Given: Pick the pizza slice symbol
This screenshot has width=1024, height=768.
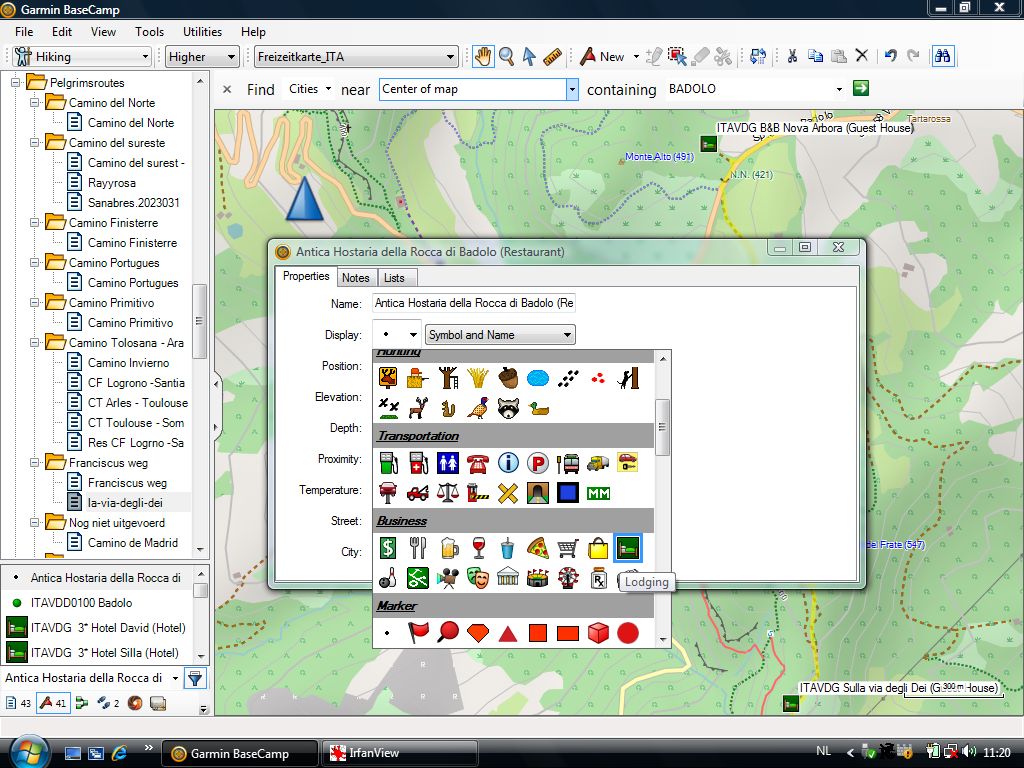Looking at the screenshot, I should (x=538, y=548).
